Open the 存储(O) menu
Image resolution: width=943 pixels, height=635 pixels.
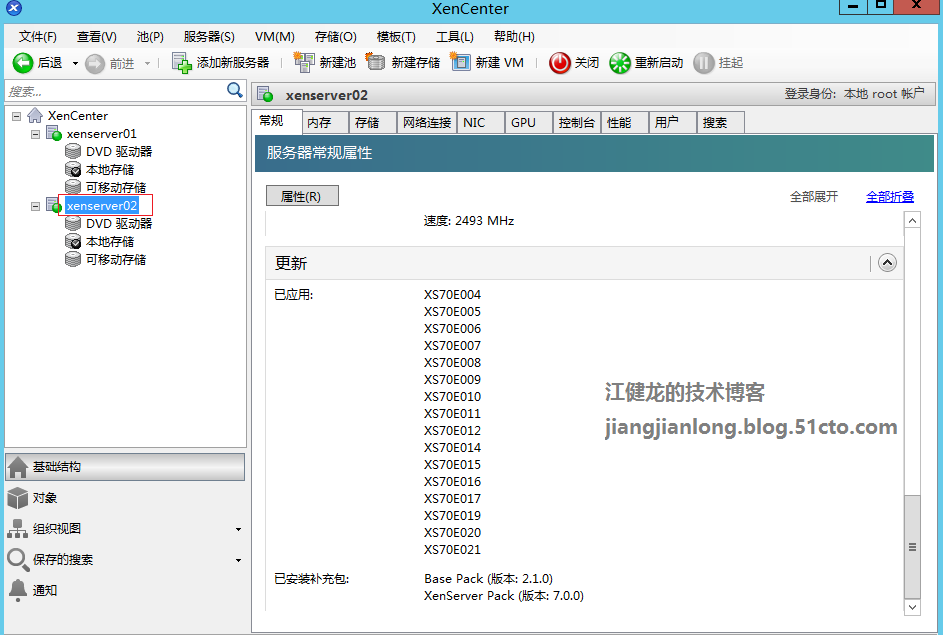tap(335, 37)
